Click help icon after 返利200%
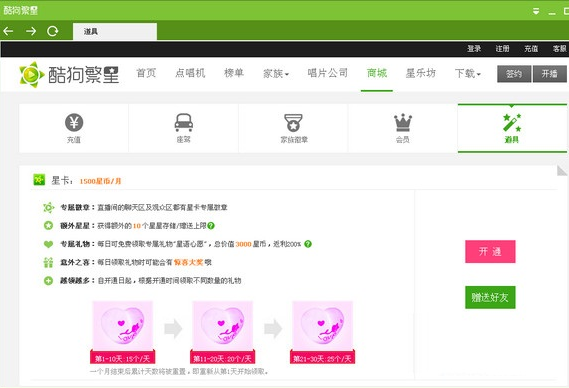The height and width of the screenshot is (388, 569). (x=308, y=244)
